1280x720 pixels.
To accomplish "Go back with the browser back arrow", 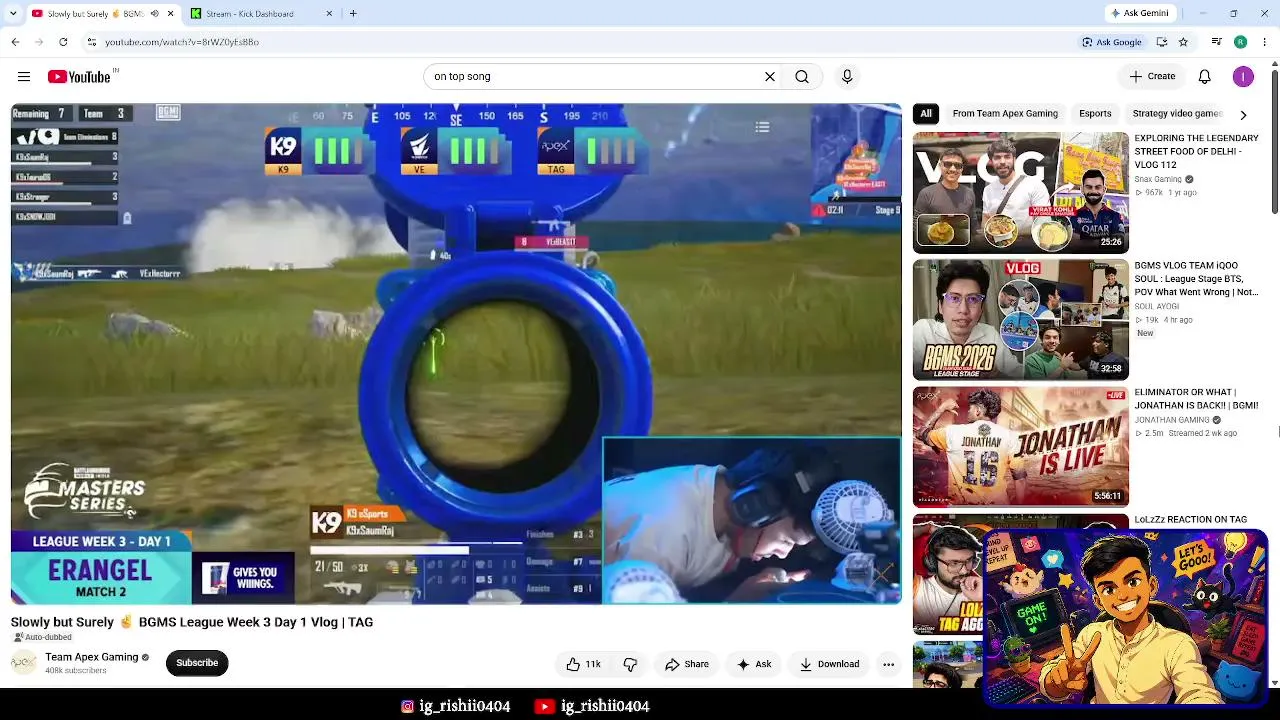I will 15,42.
